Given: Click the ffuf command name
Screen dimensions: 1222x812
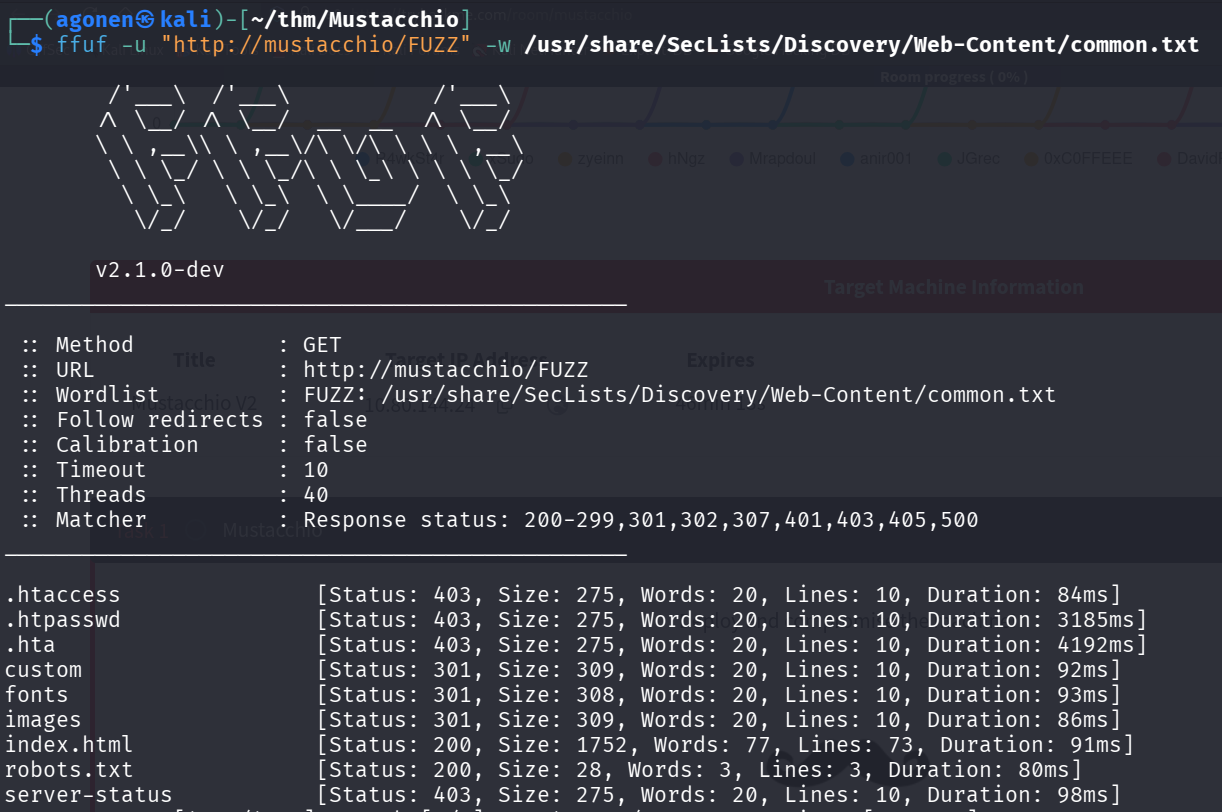Looking at the screenshot, I should (81, 45).
